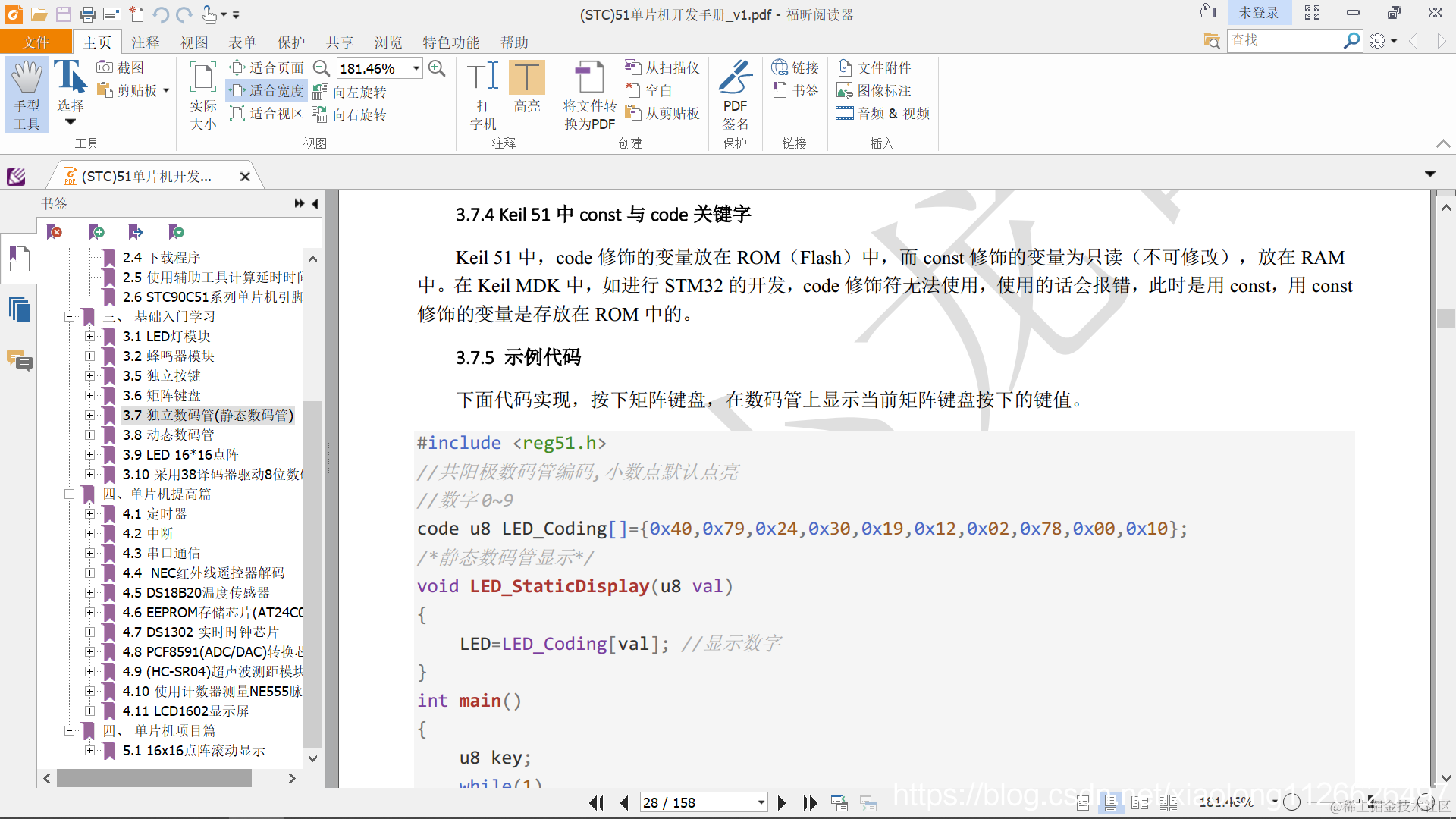Viewport: 1456px width, 819px height.
Task: Expand the 3.8 动态数码管 bookmark node
Action: click(89, 435)
